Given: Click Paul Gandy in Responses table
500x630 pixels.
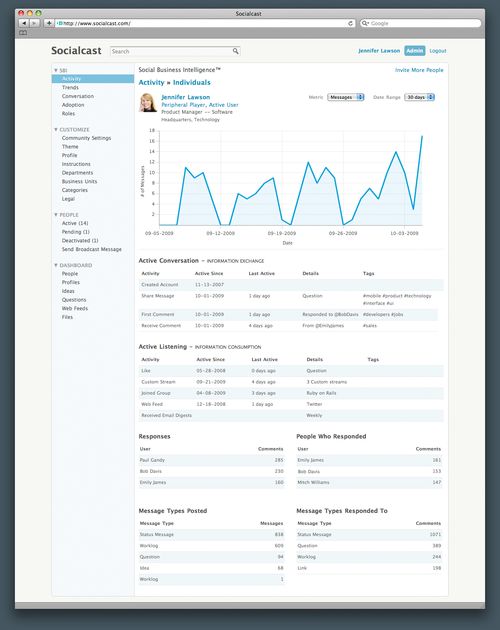Looking at the screenshot, I should (152, 460).
